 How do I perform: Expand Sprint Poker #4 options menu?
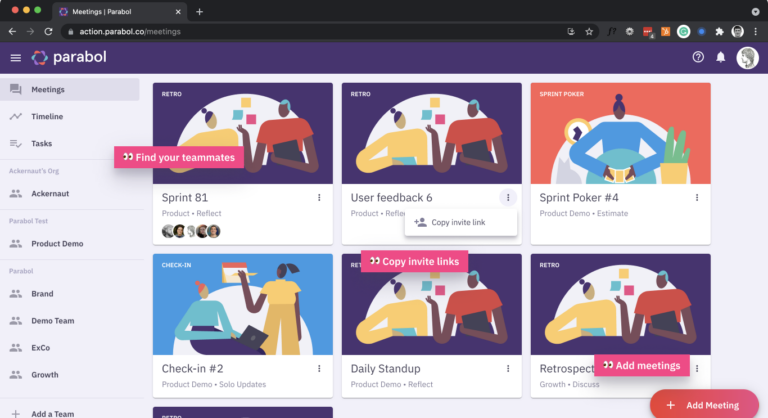[697, 198]
